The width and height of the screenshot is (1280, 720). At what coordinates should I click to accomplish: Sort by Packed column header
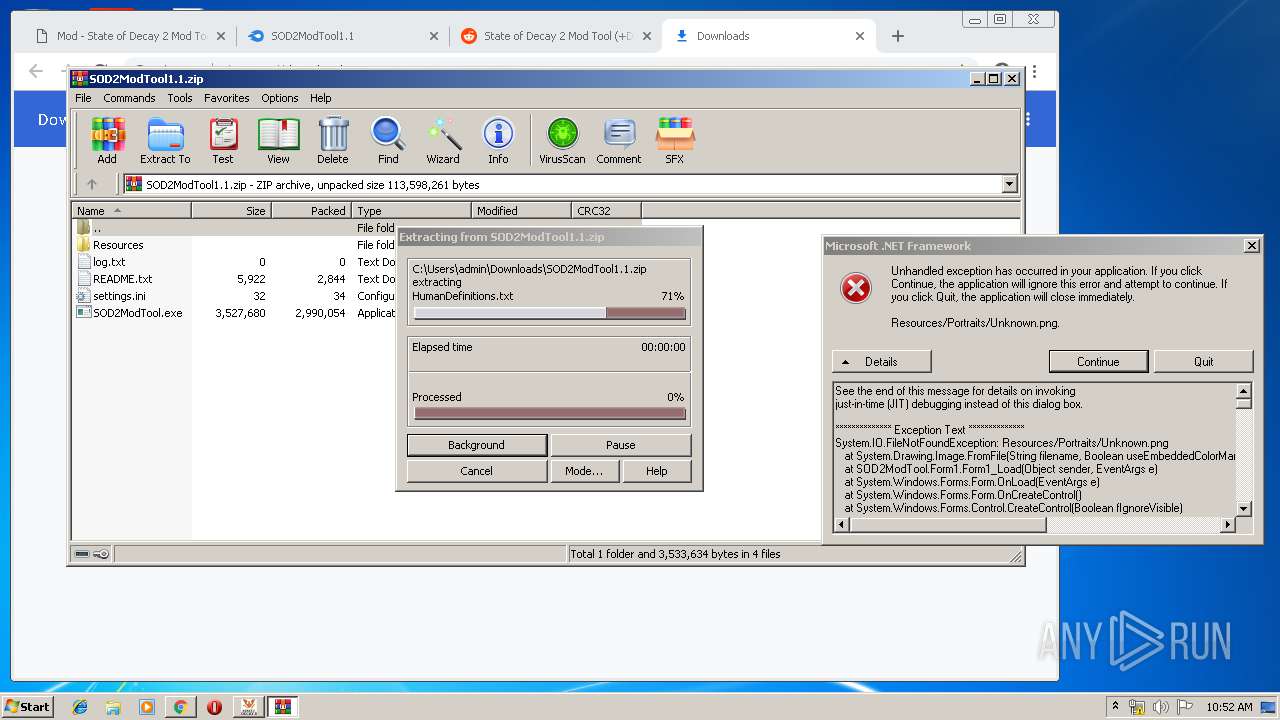pyautogui.click(x=311, y=210)
